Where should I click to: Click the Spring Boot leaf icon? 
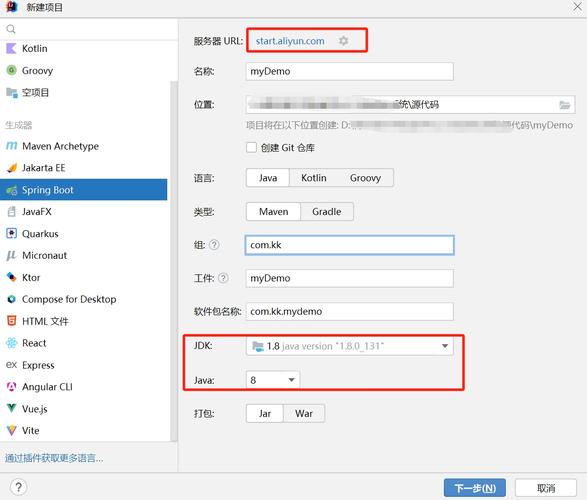tap(12, 190)
